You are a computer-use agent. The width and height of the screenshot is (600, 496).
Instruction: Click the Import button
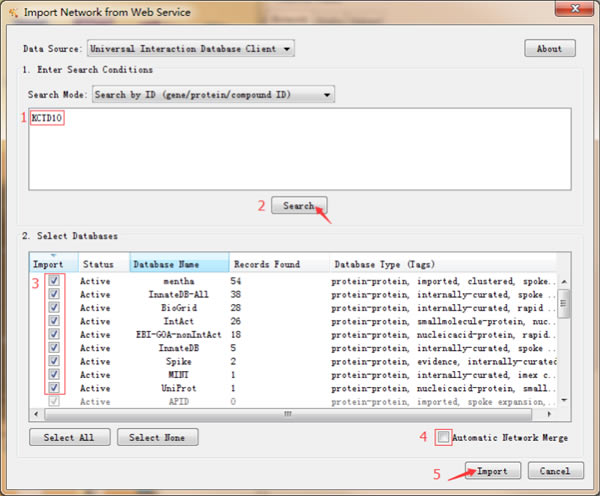pyautogui.click(x=493, y=471)
